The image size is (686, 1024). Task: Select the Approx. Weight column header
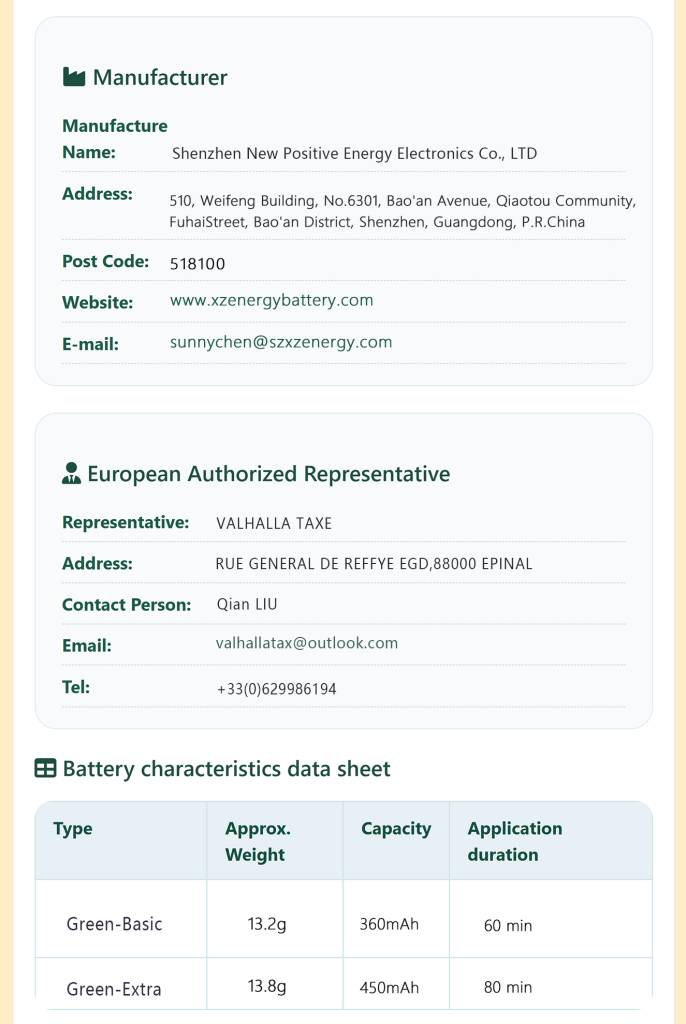pyautogui.click(x=275, y=840)
